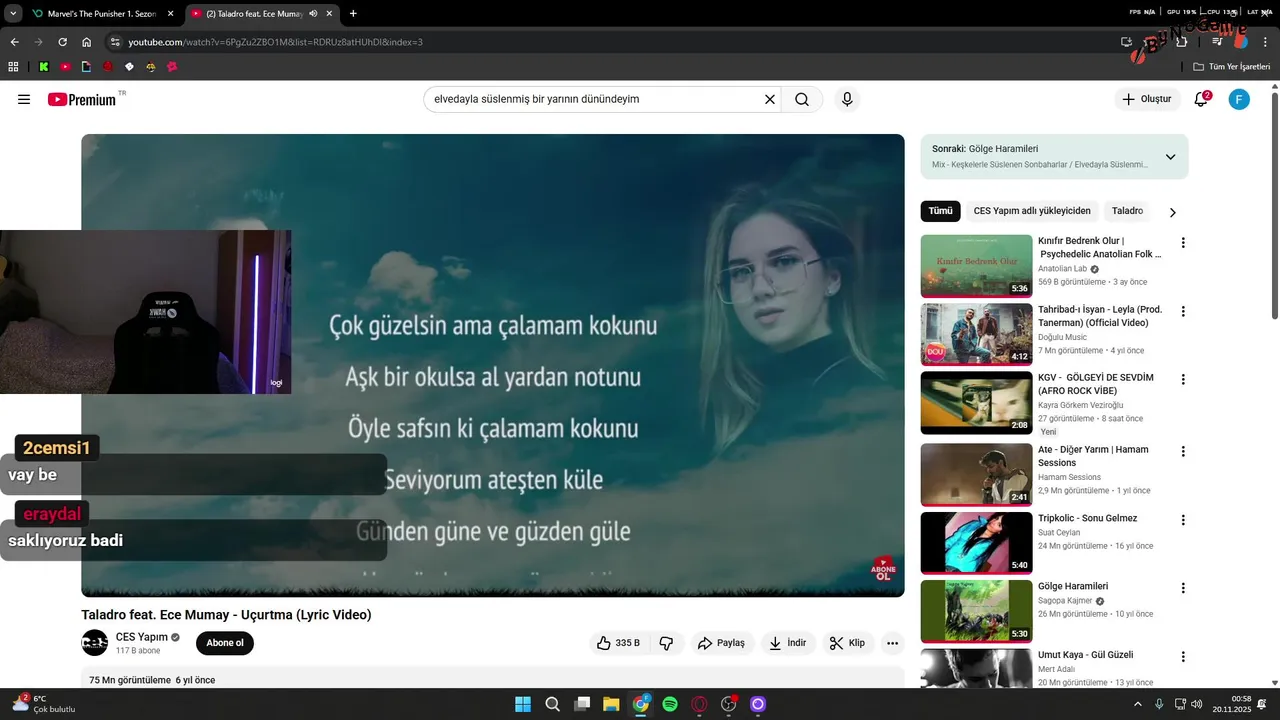Open Chrome three-dot menu
Viewport: 1280px width, 720px height.
click(x=1266, y=42)
